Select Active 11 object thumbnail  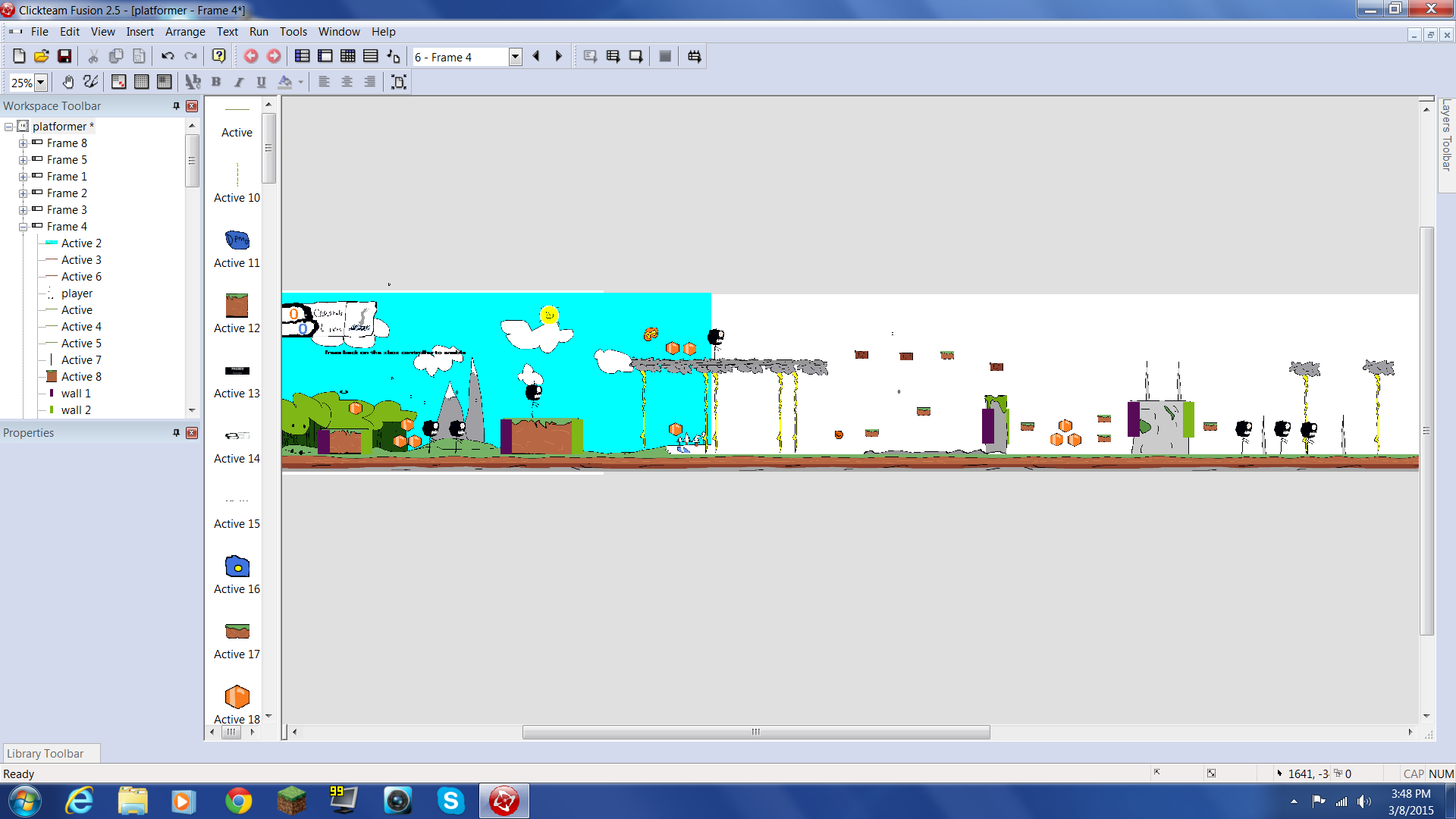(x=237, y=240)
